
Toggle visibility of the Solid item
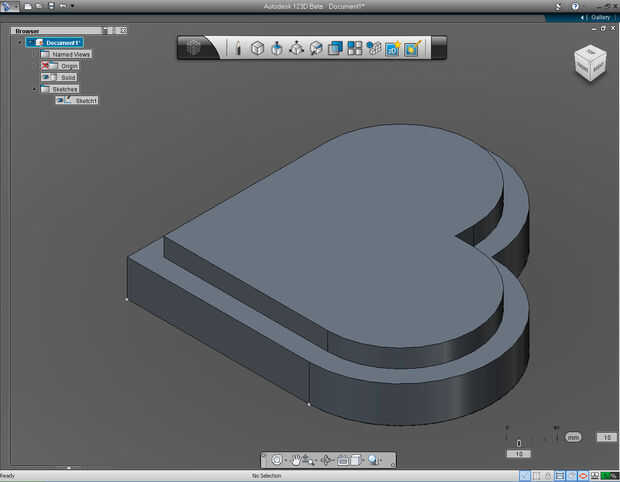tap(46, 77)
